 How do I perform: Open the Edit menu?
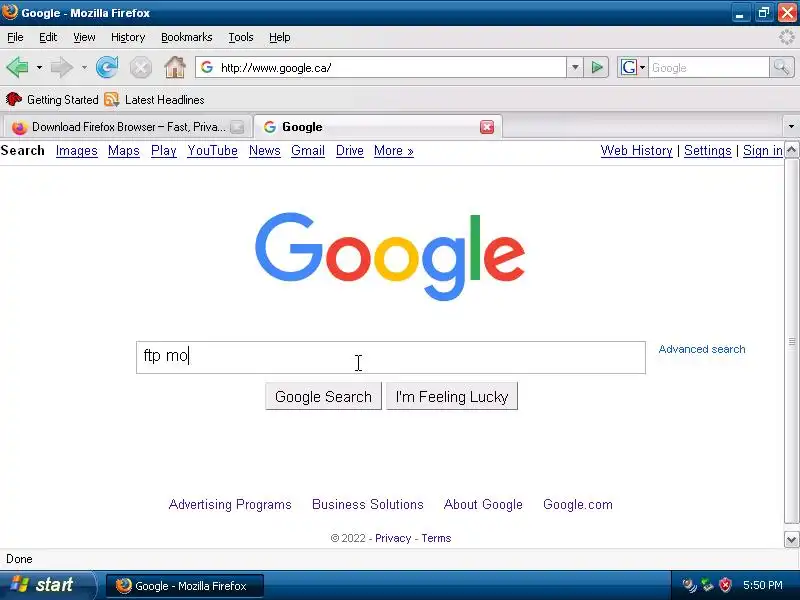(48, 37)
